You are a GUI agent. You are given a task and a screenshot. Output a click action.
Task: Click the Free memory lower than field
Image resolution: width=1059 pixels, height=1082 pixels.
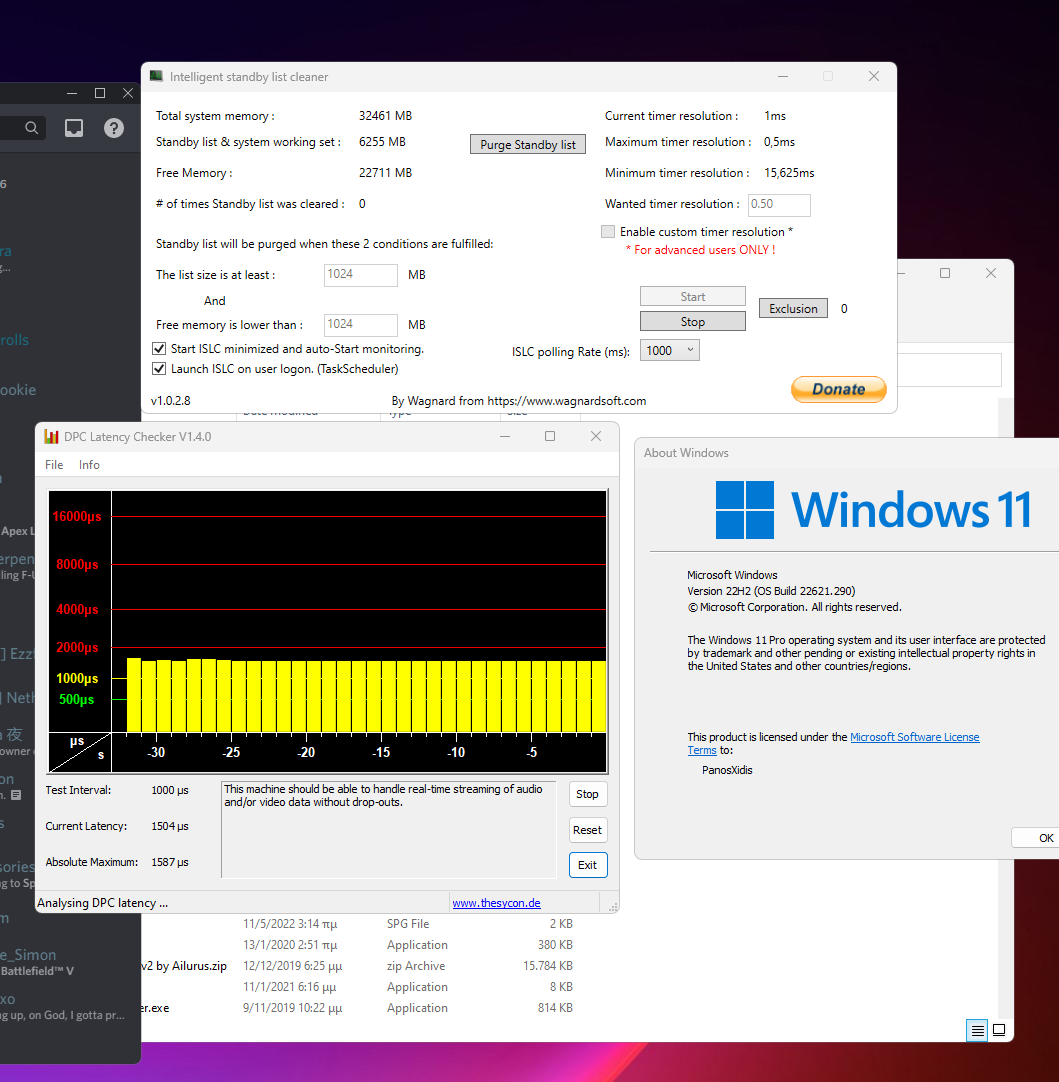coord(360,324)
